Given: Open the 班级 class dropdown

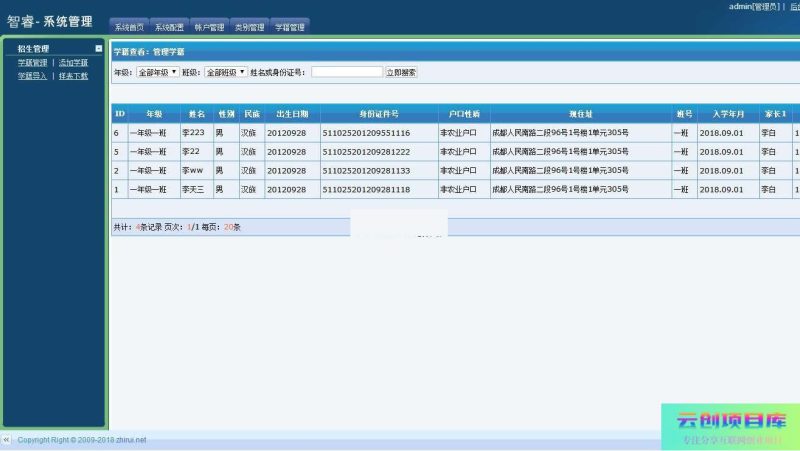Looking at the screenshot, I should [x=226, y=72].
